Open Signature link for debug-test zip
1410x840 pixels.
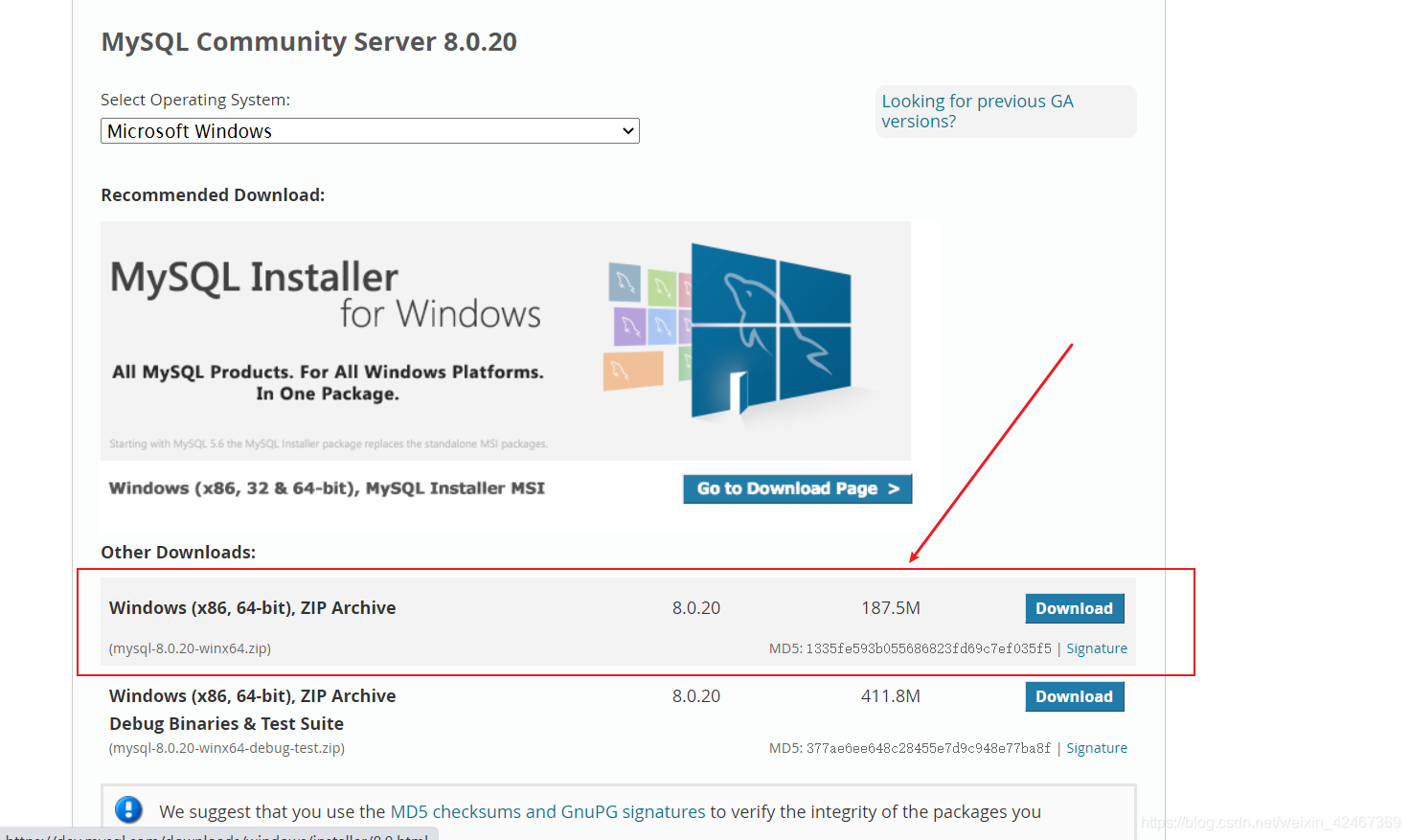pos(1097,748)
